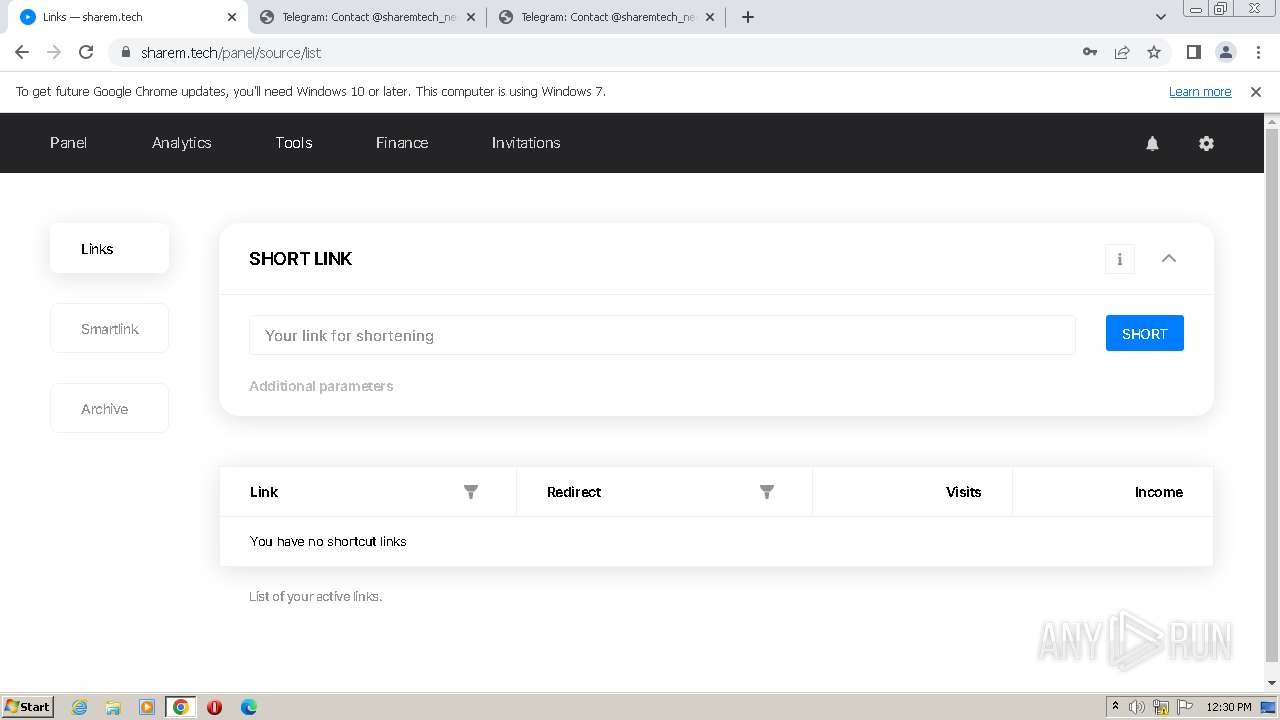Click the SHORT LINK card heading
Viewport: 1280px width, 720px height.
pos(300,258)
